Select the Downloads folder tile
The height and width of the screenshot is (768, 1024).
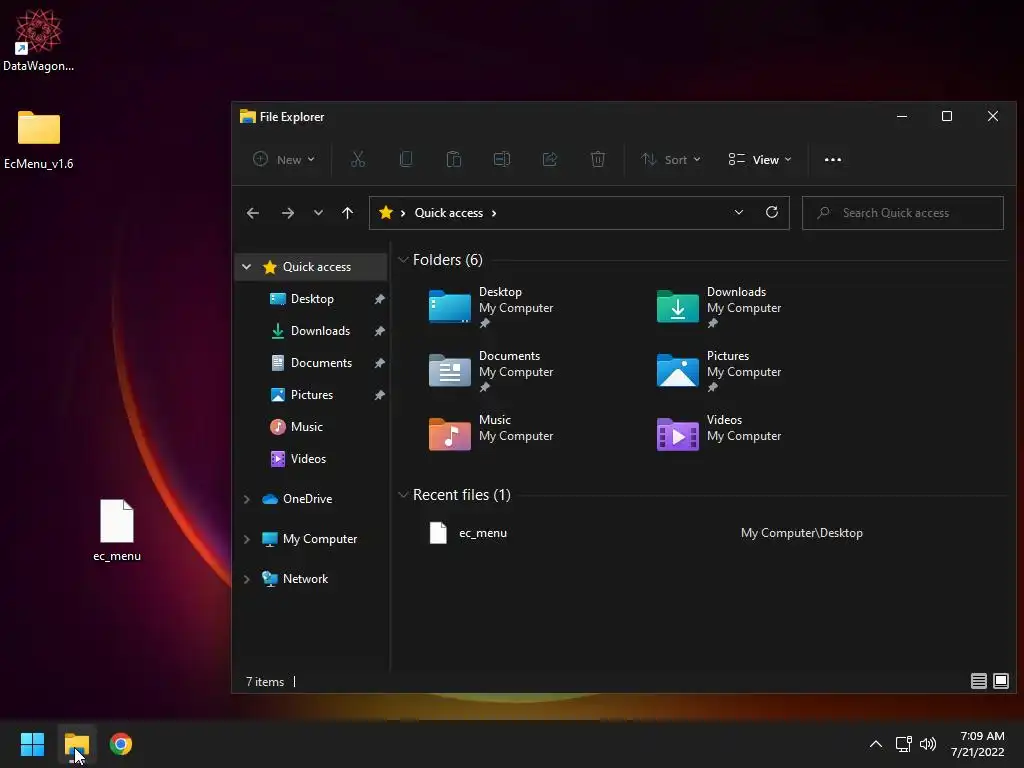719,307
